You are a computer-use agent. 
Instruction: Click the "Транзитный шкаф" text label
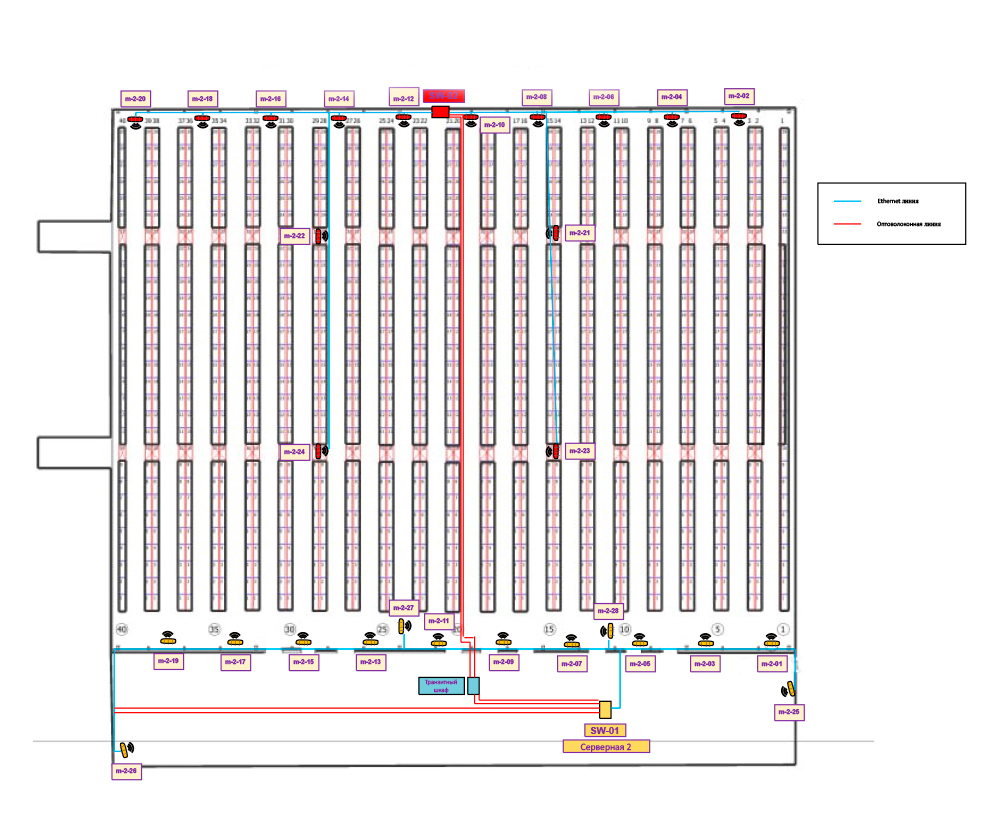pos(441,685)
